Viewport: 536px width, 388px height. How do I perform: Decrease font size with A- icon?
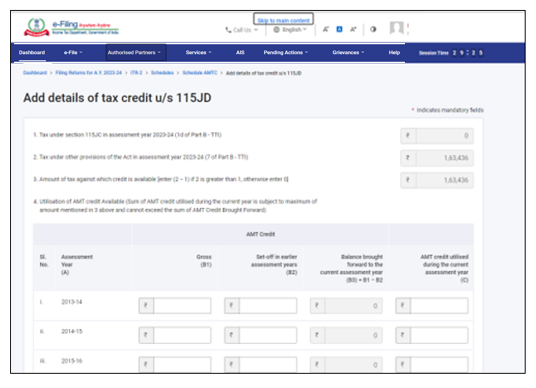click(x=325, y=29)
